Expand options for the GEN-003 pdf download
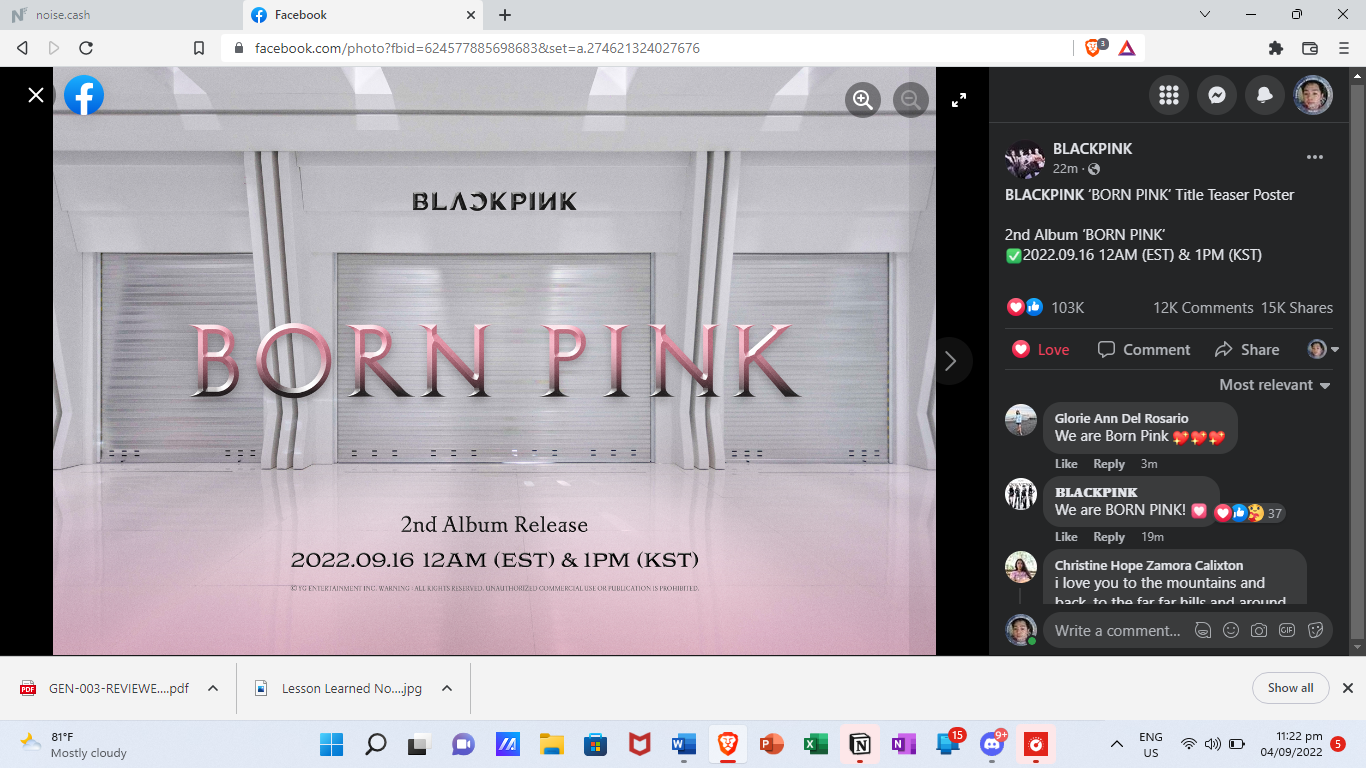1366x768 pixels. pyautogui.click(x=213, y=688)
